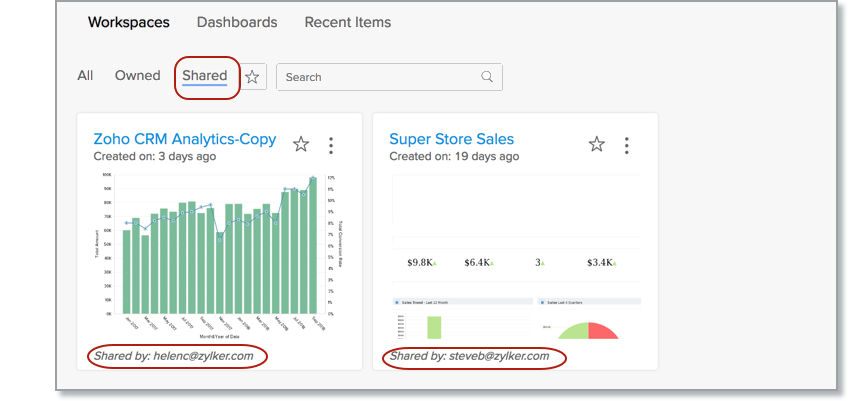Open the Dashboards tab

point(237,22)
